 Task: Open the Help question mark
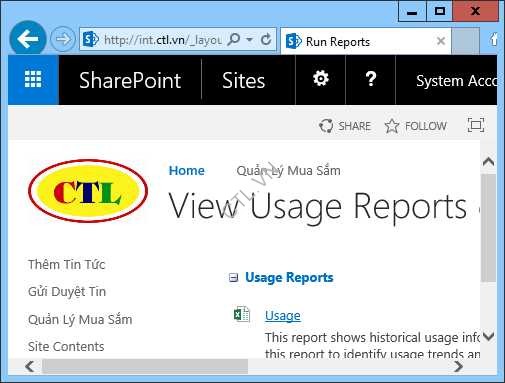(371, 79)
